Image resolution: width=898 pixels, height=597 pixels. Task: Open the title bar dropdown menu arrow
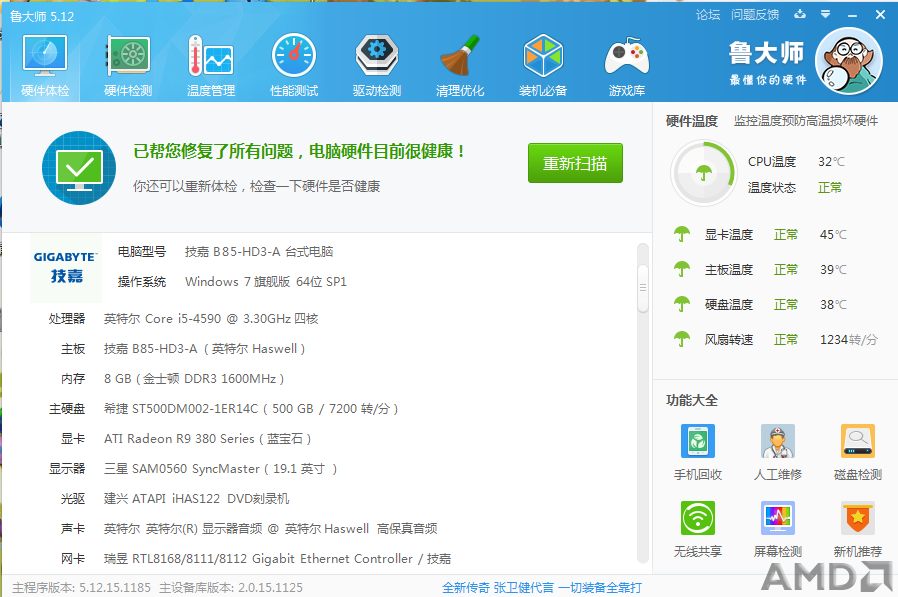click(825, 14)
